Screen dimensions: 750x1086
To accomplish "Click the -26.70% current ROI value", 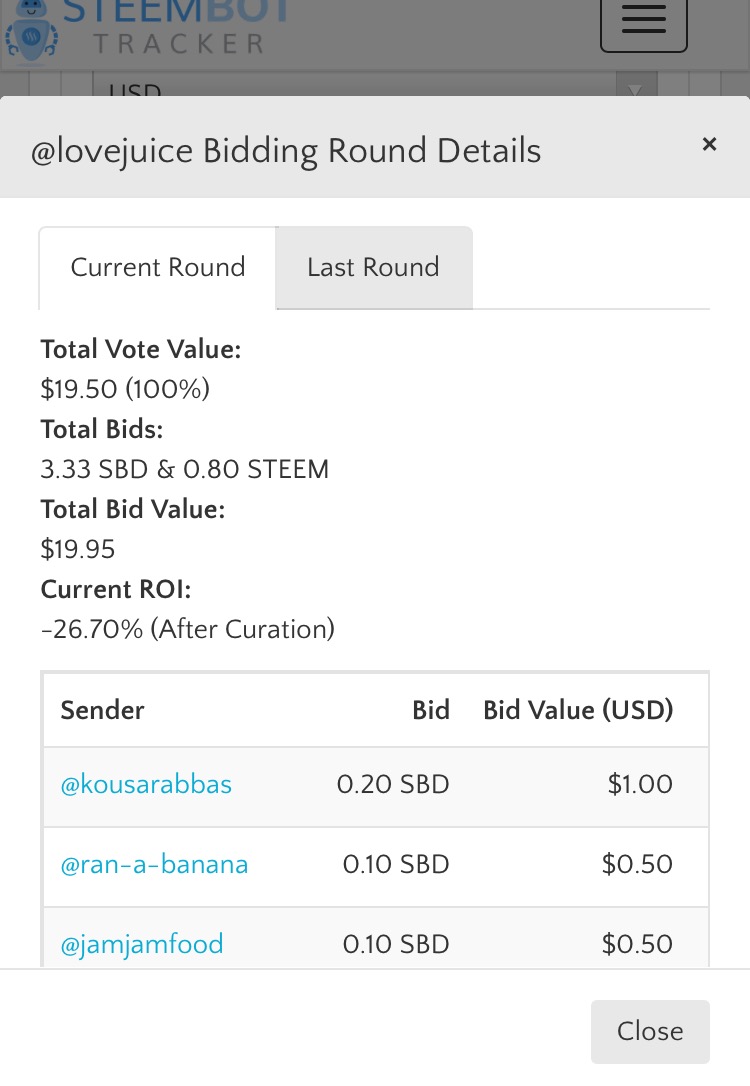I will (x=187, y=629).
